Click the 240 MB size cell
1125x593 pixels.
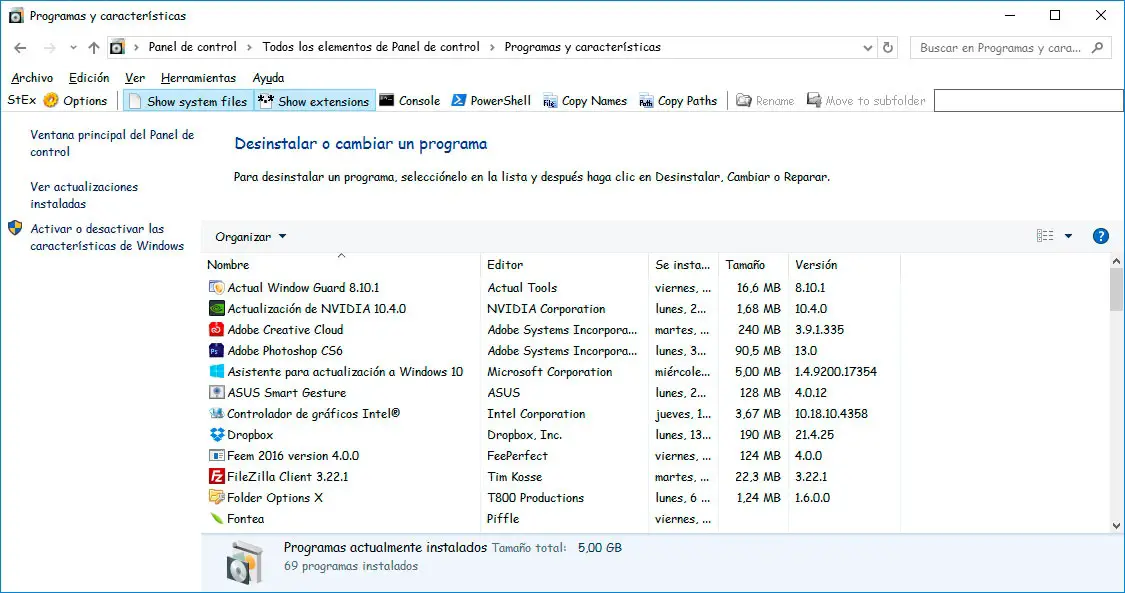tap(759, 330)
